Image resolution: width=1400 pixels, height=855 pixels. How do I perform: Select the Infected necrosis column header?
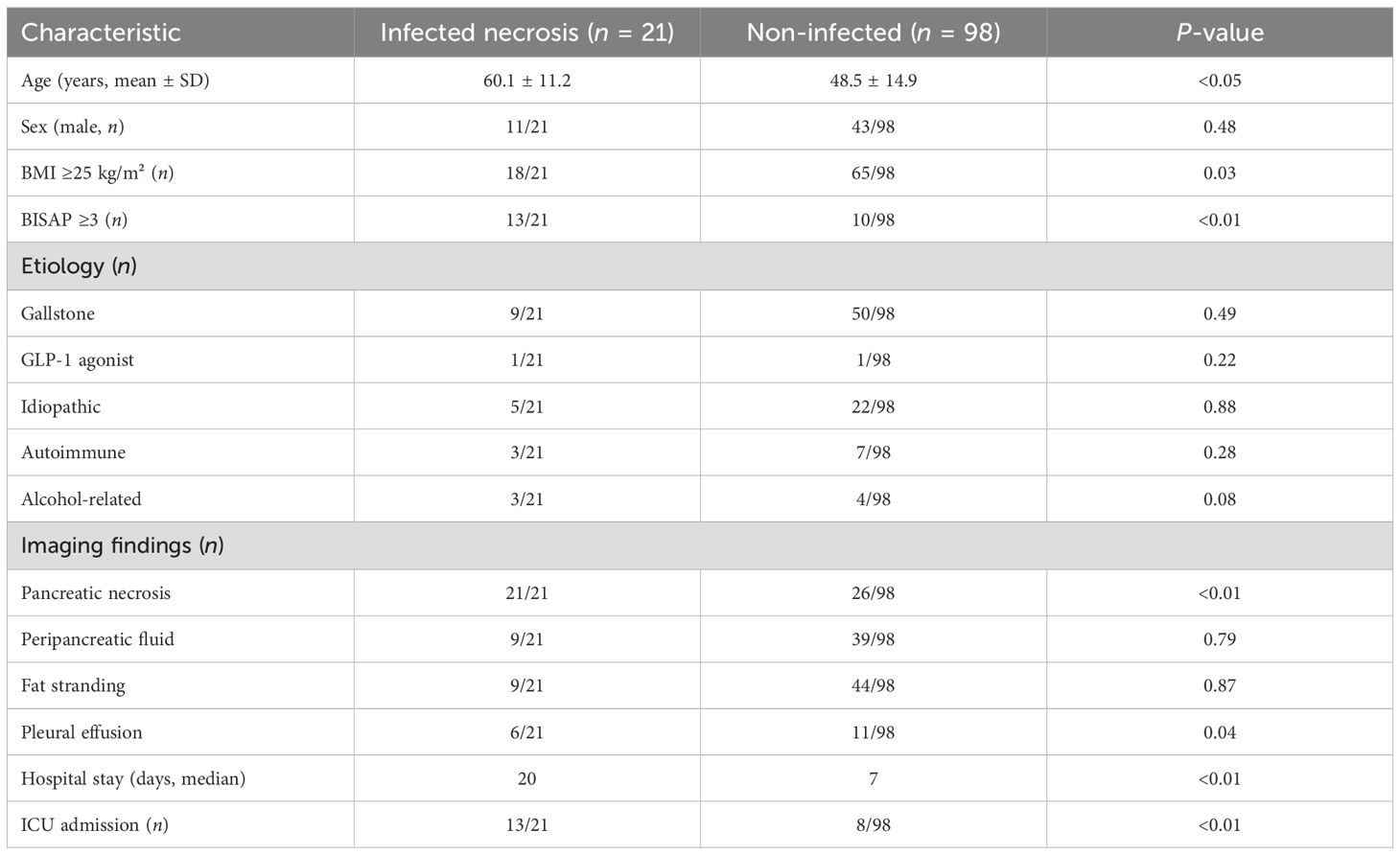click(526, 33)
